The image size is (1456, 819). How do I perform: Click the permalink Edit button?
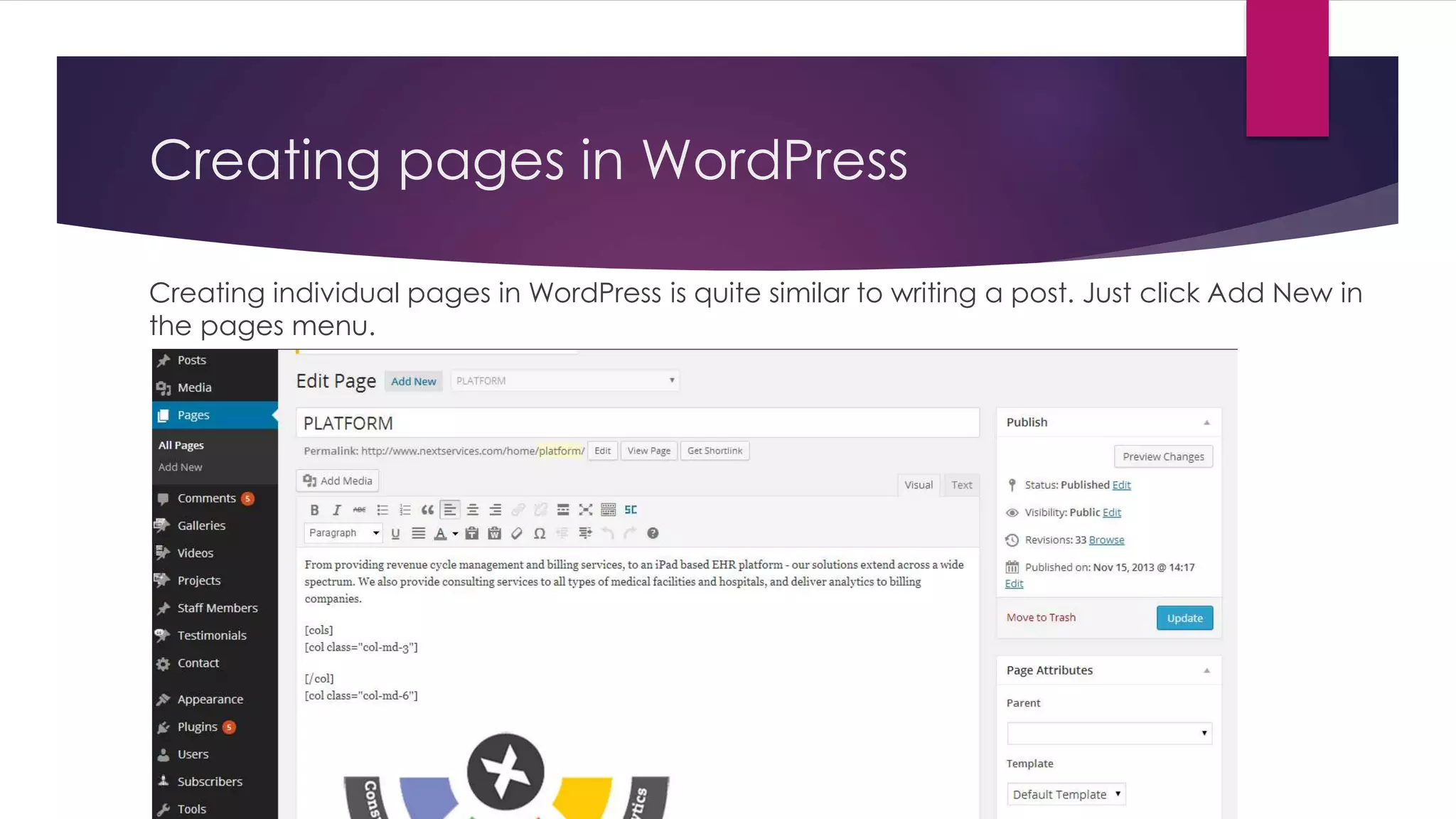[602, 451]
